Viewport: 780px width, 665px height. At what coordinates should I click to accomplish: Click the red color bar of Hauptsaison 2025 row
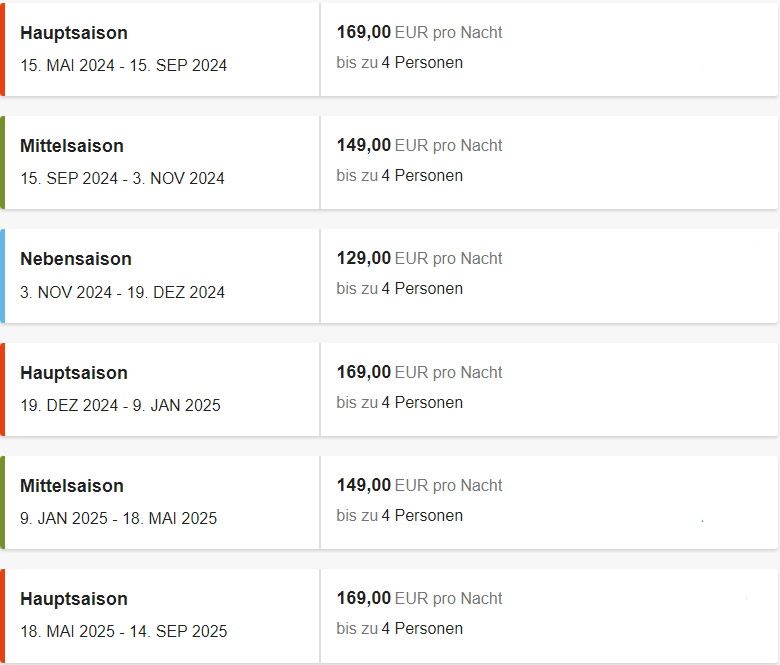click(2, 616)
